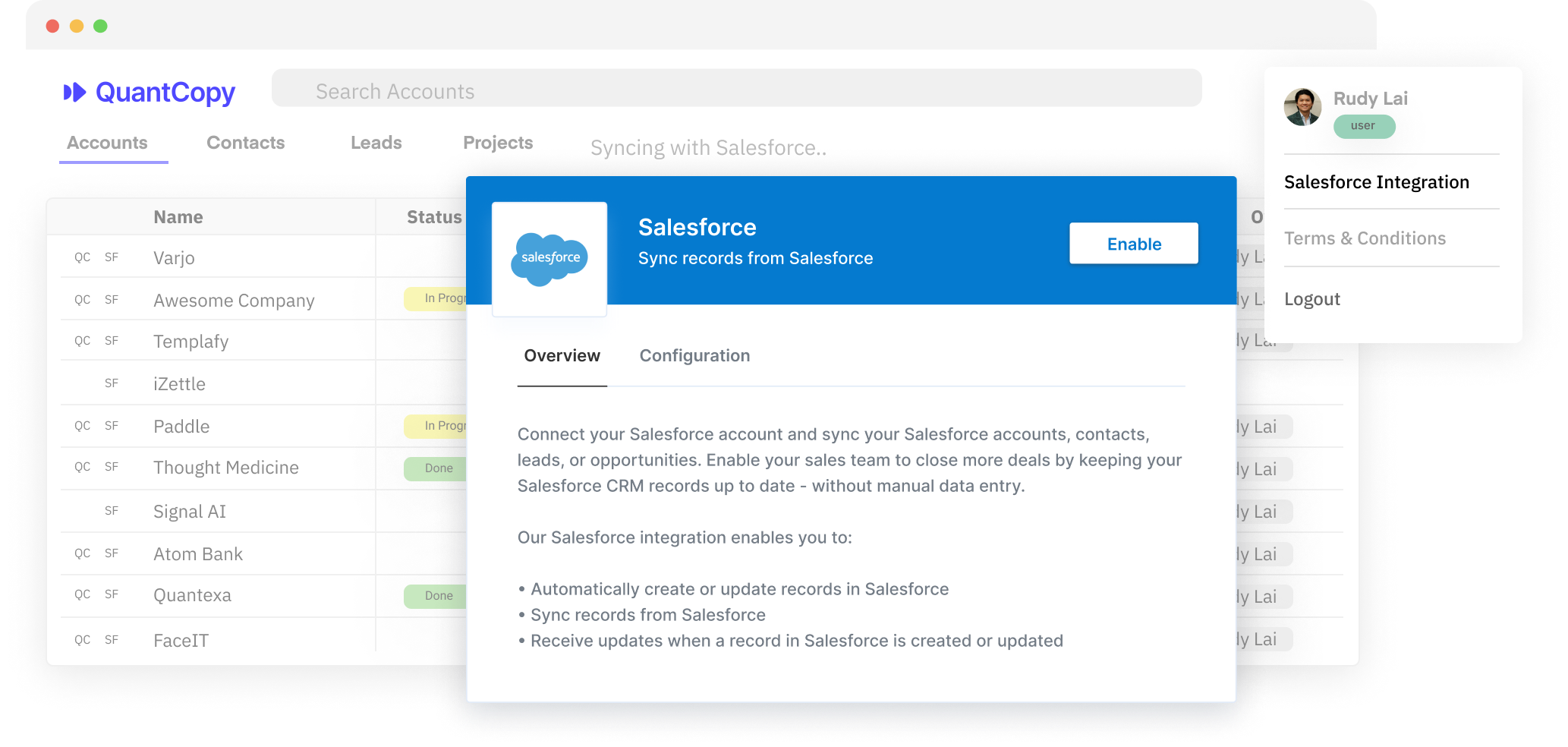This screenshot has height=747, width=1568.
Task: Click In Progress status for Paddle
Action: point(435,426)
